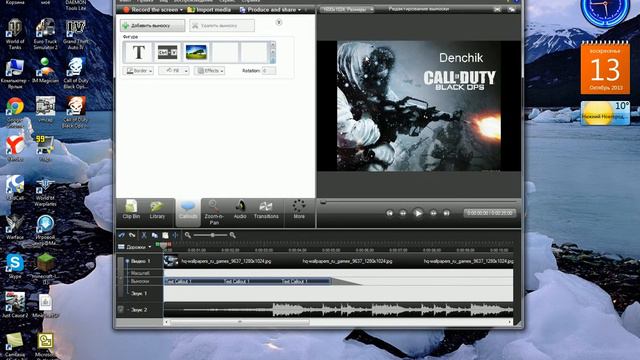The width and height of the screenshot is (640, 360).
Task: Click Produce and share button
Action: 268,9
